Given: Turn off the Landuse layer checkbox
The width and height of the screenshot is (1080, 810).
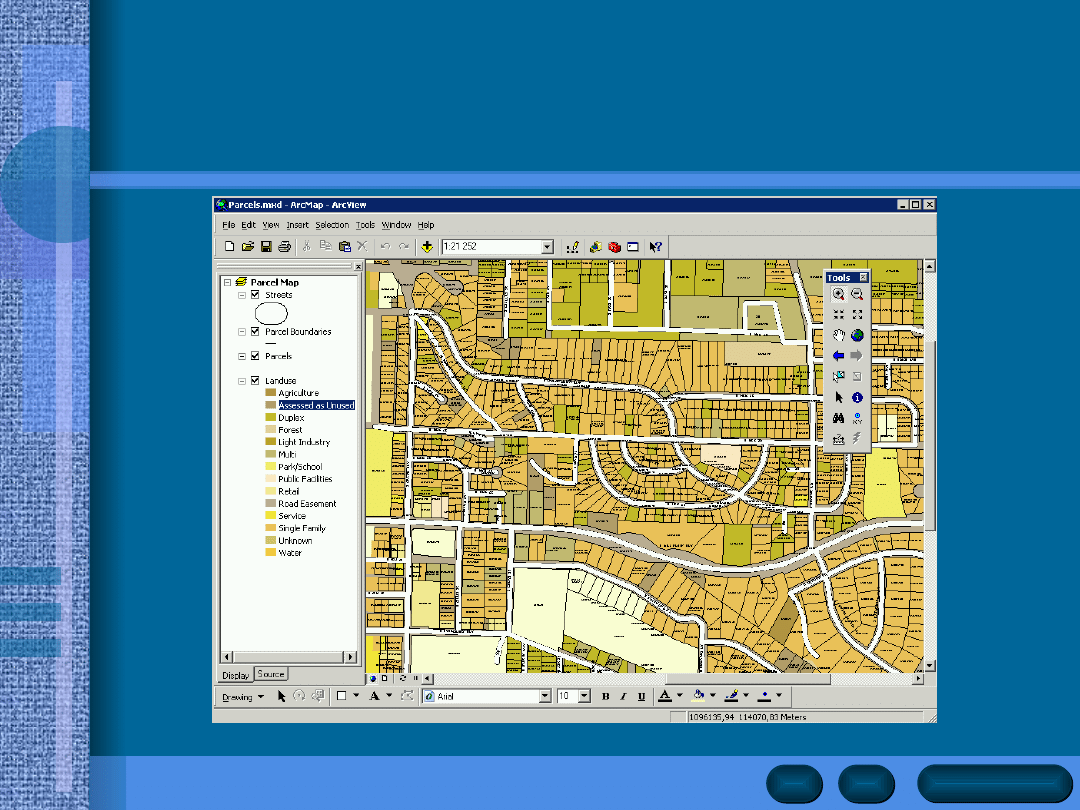Looking at the screenshot, I should coord(255,380).
